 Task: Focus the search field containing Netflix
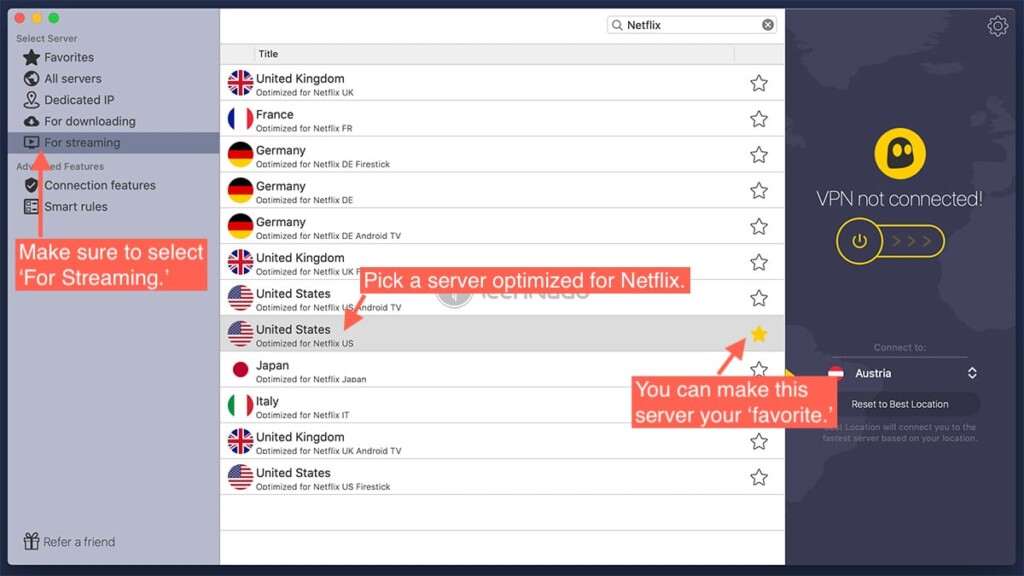point(692,25)
